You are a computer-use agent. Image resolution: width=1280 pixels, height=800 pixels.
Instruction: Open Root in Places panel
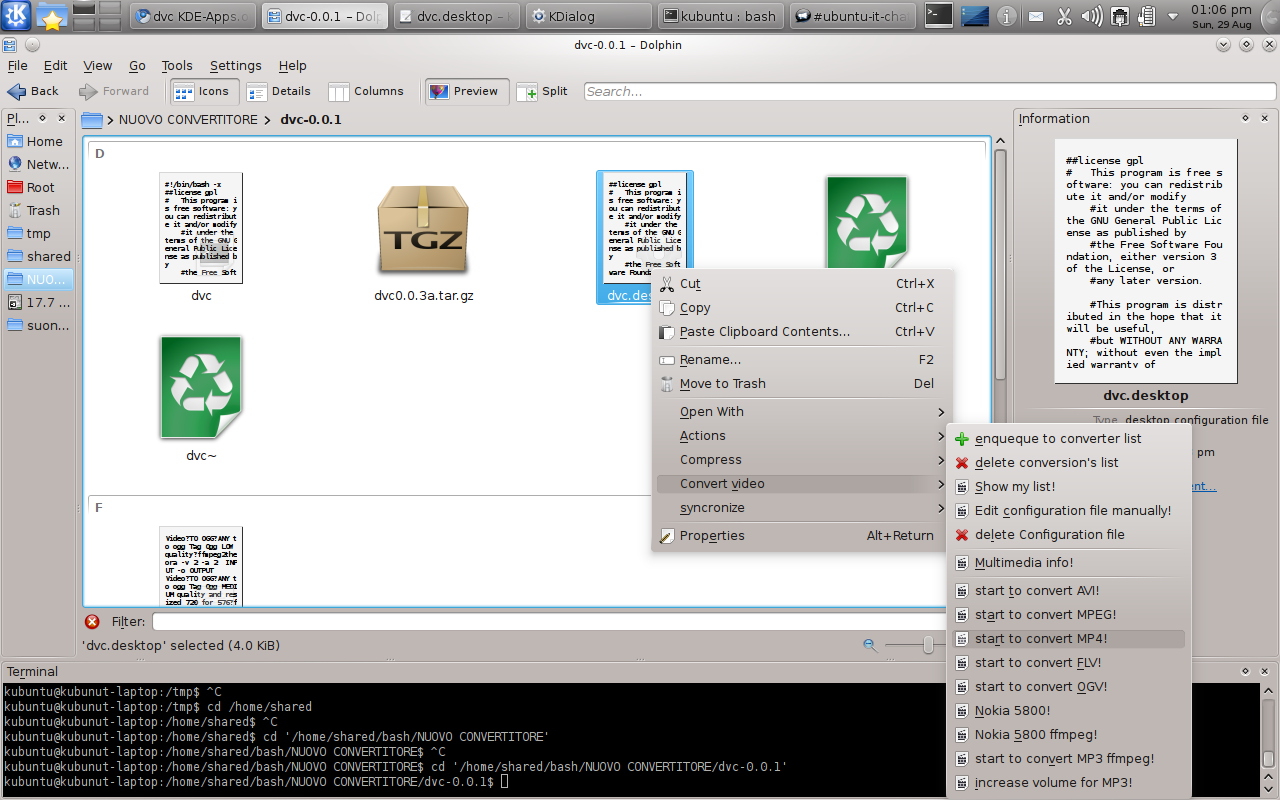(38, 187)
